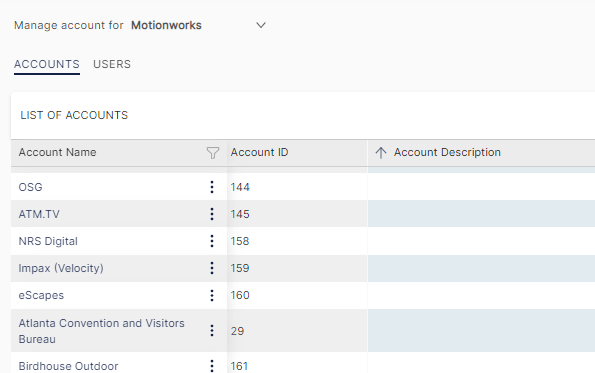Expand the Motionworks account dropdown chevron
This screenshot has height=373, width=595.
click(261, 25)
